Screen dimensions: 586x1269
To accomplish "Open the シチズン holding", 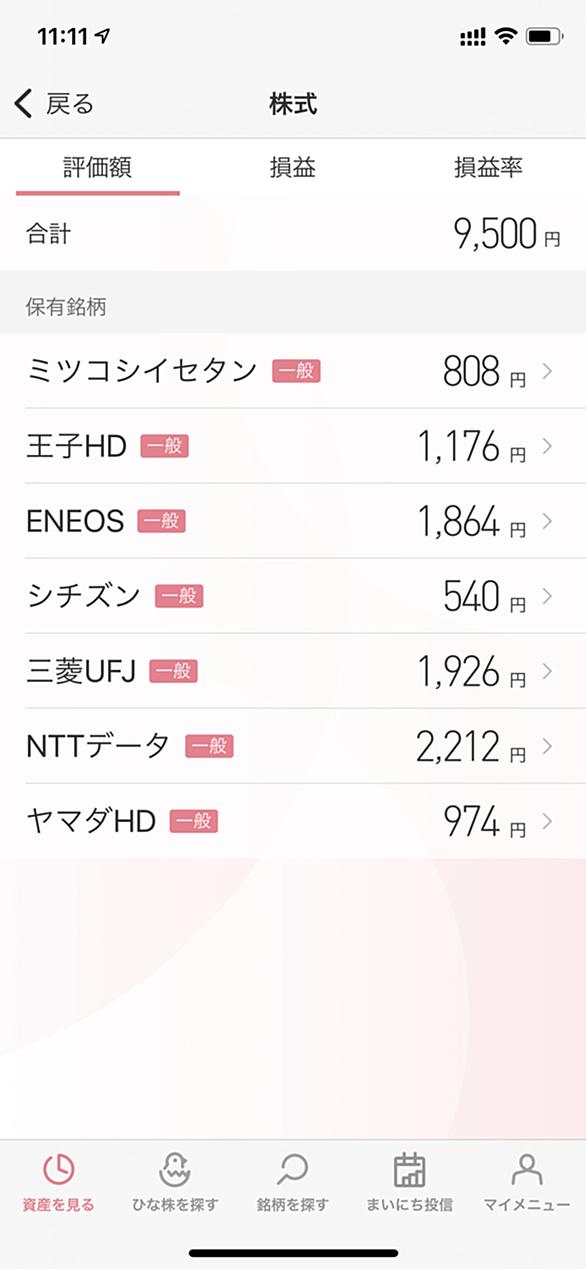I will tap(293, 596).
